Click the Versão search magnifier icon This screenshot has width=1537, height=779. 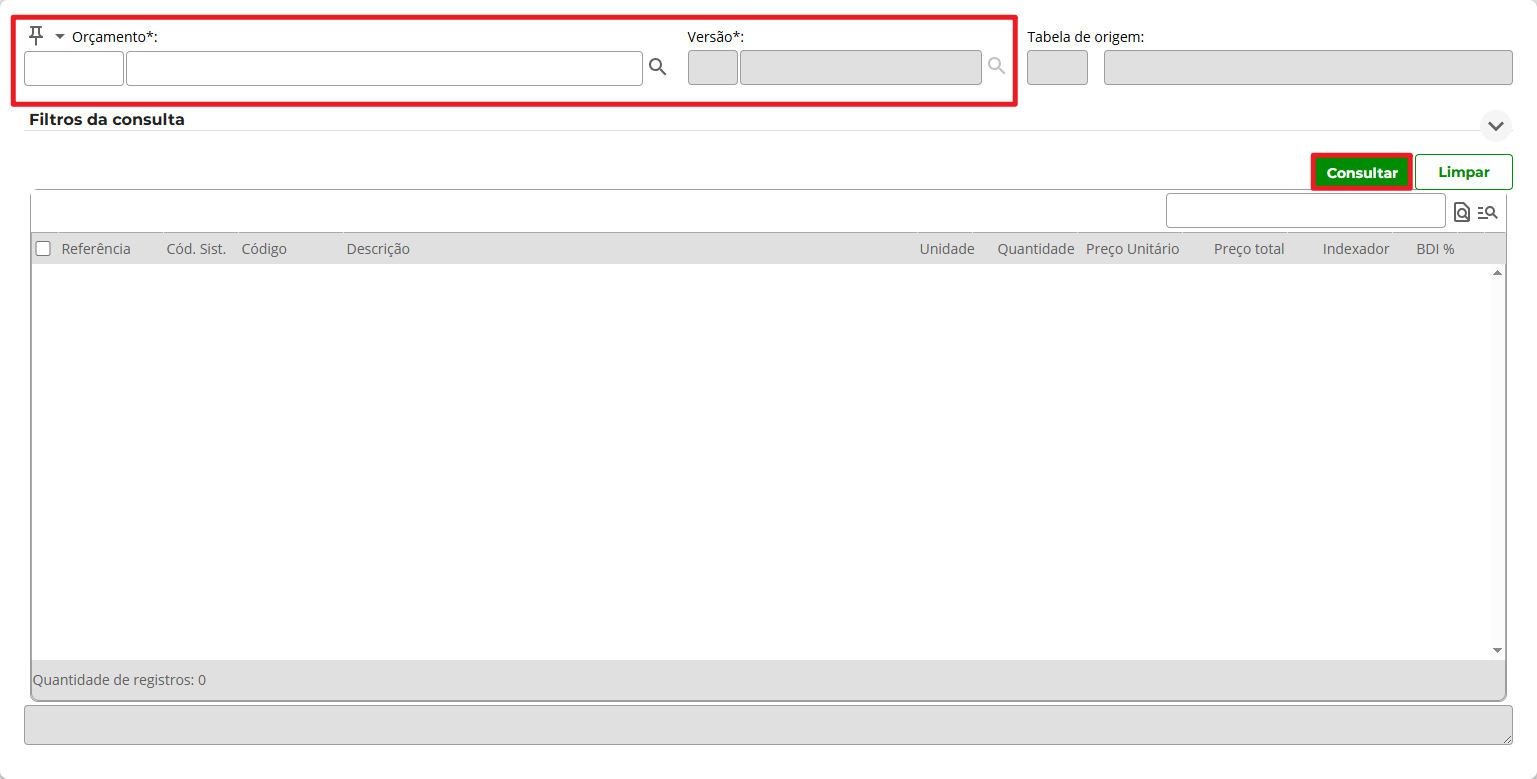click(x=996, y=66)
